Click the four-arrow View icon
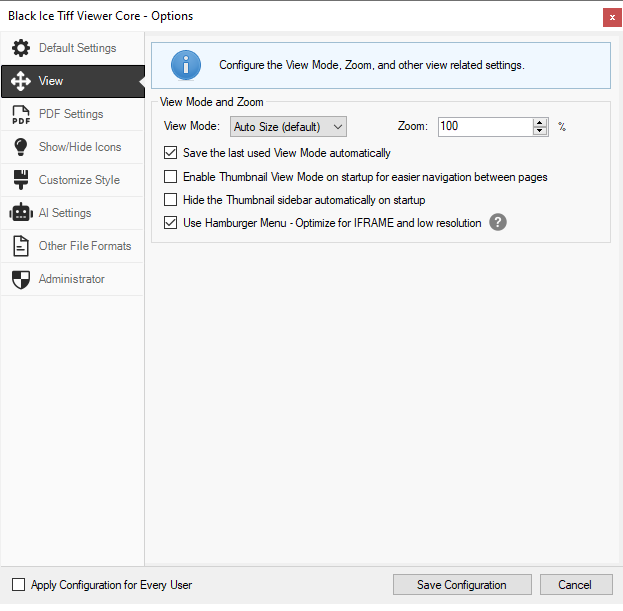The width and height of the screenshot is (623, 611). tap(21, 81)
